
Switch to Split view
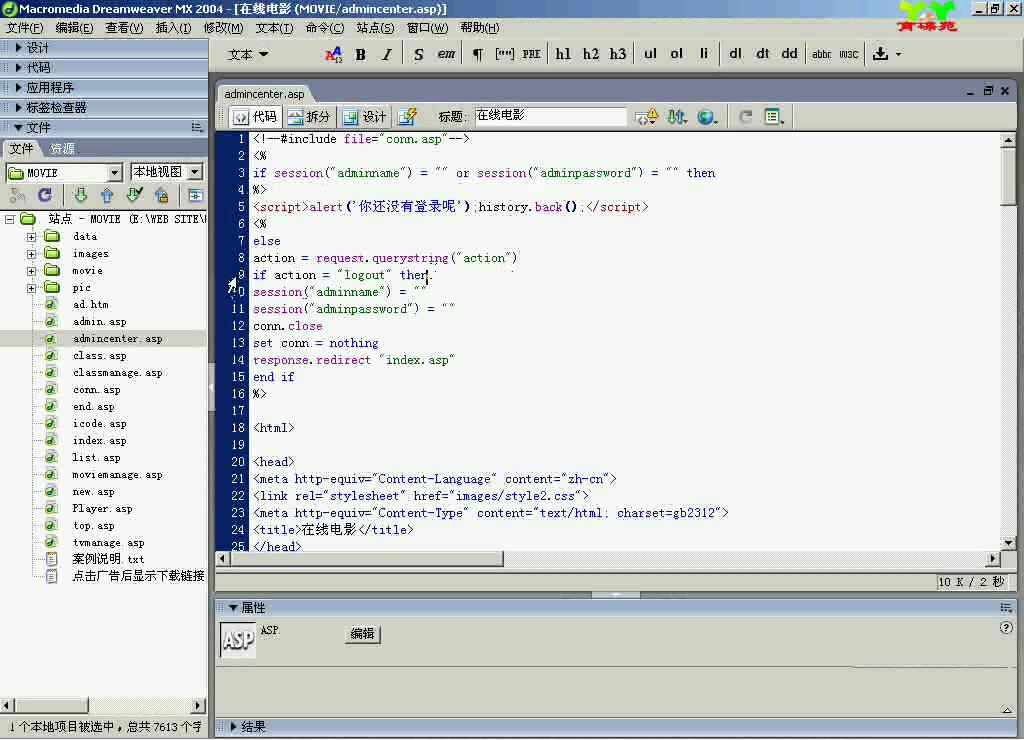[309, 117]
